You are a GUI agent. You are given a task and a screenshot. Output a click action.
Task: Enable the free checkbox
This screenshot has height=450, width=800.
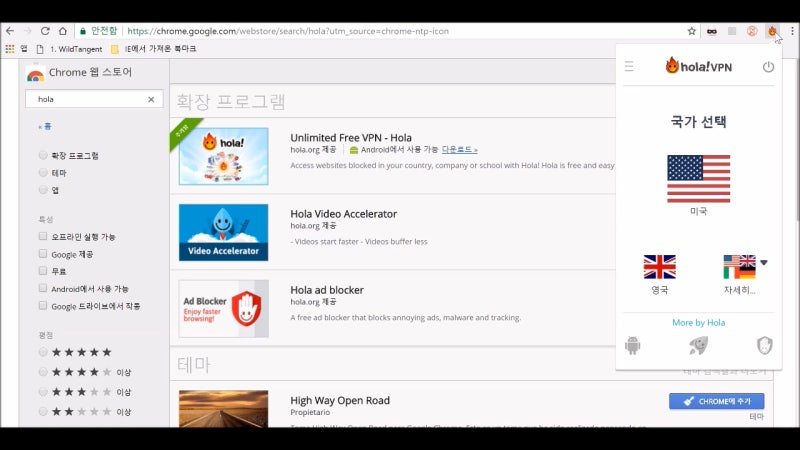[43, 271]
